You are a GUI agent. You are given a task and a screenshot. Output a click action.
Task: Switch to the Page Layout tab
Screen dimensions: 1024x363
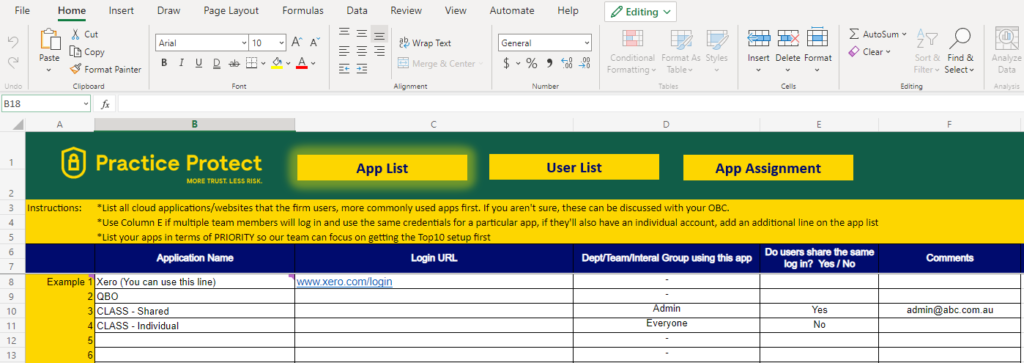pos(231,10)
